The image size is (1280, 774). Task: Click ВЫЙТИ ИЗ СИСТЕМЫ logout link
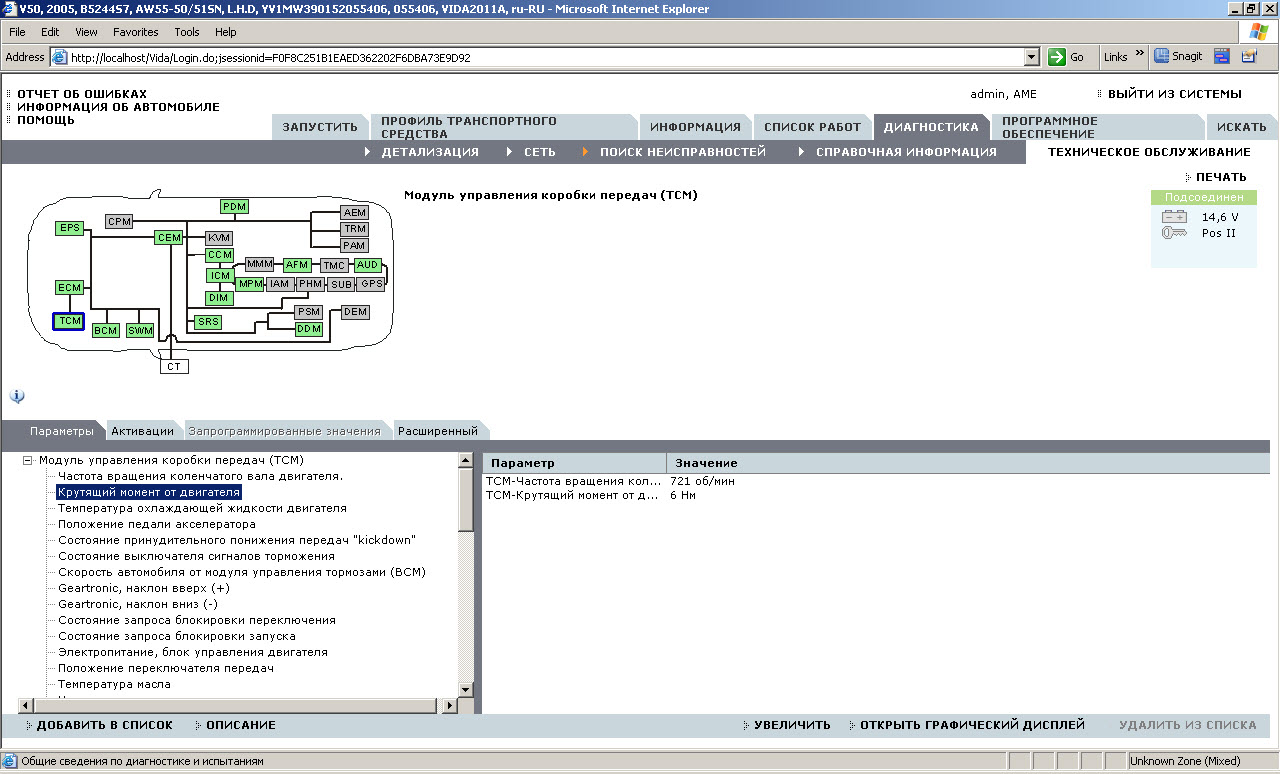(x=1174, y=94)
